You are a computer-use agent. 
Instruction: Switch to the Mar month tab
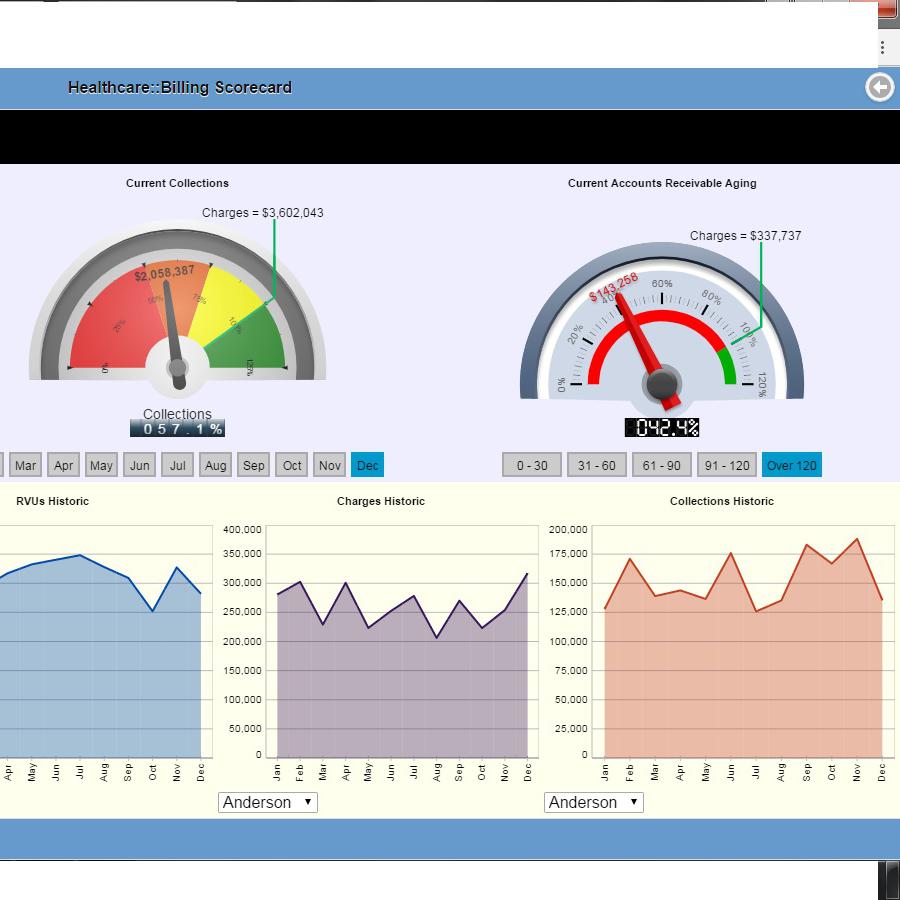(x=25, y=465)
